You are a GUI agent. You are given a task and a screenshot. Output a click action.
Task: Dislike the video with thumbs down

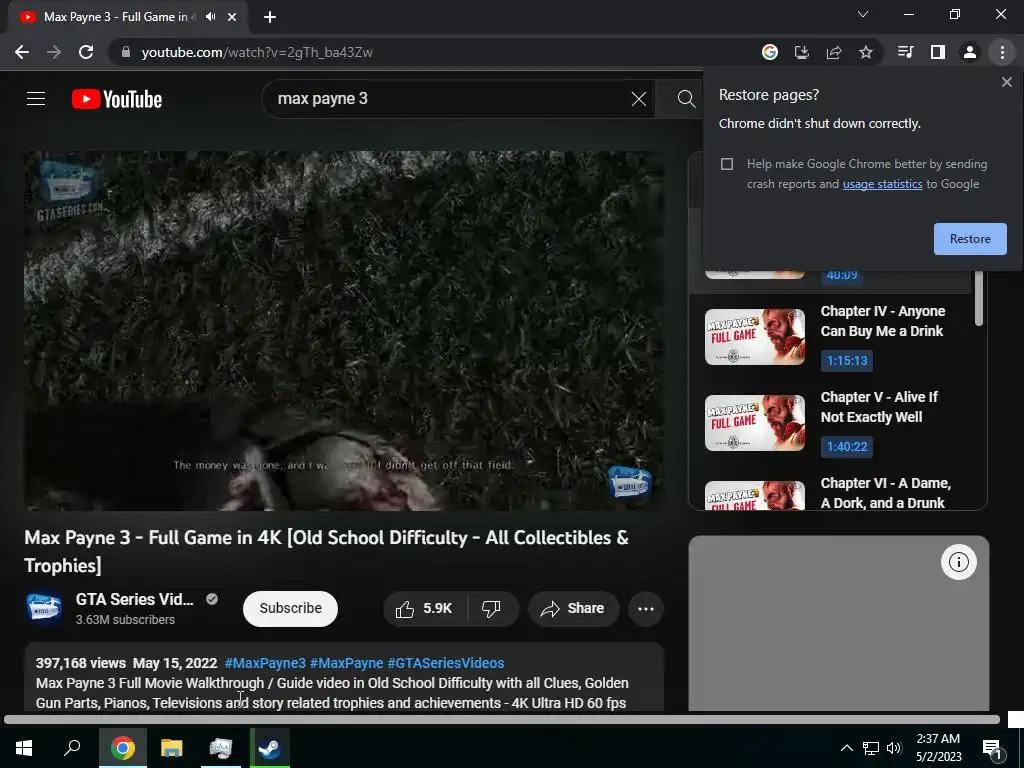[x=492, y=609]
